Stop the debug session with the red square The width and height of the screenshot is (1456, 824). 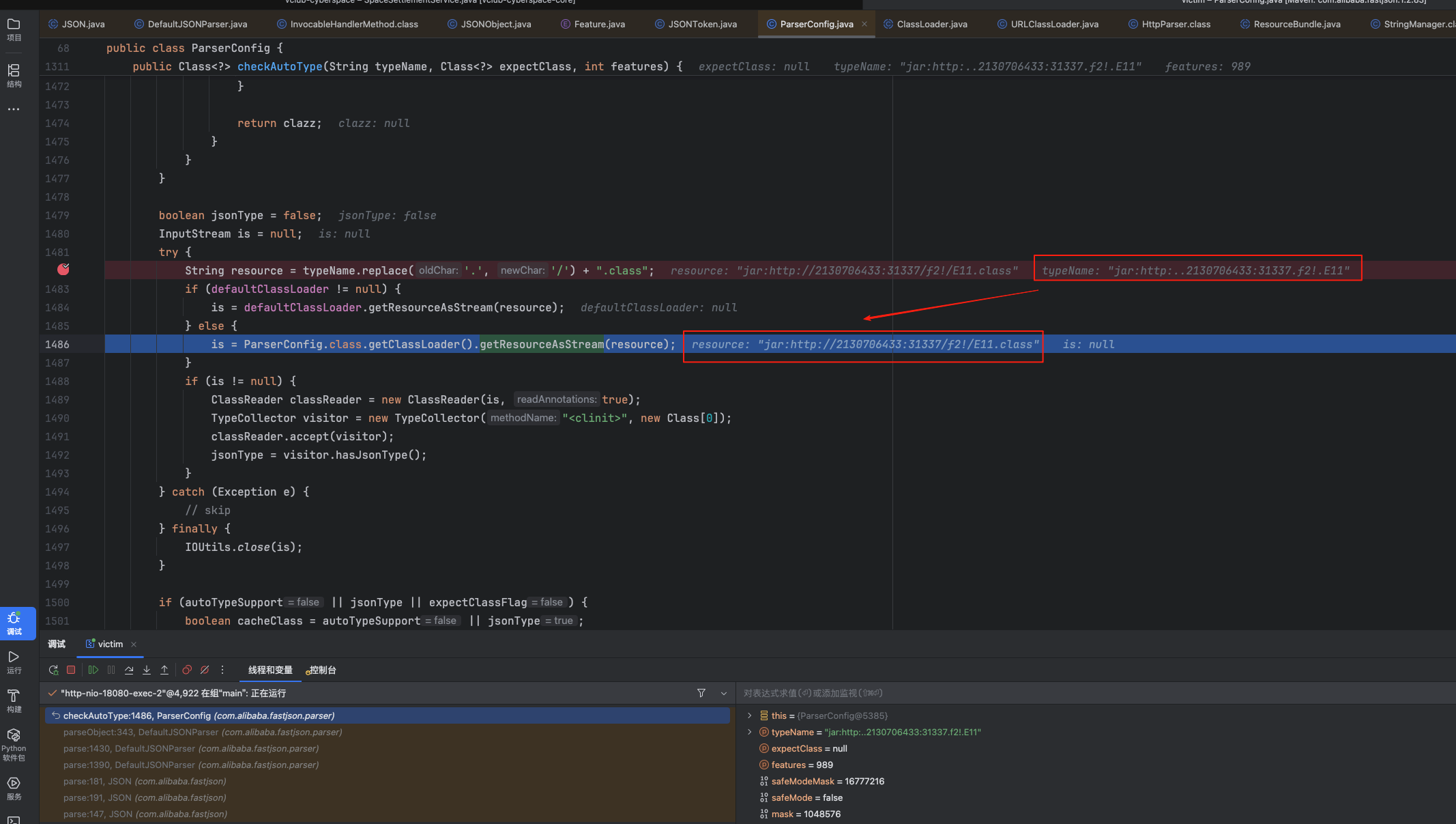click(71, 670)
